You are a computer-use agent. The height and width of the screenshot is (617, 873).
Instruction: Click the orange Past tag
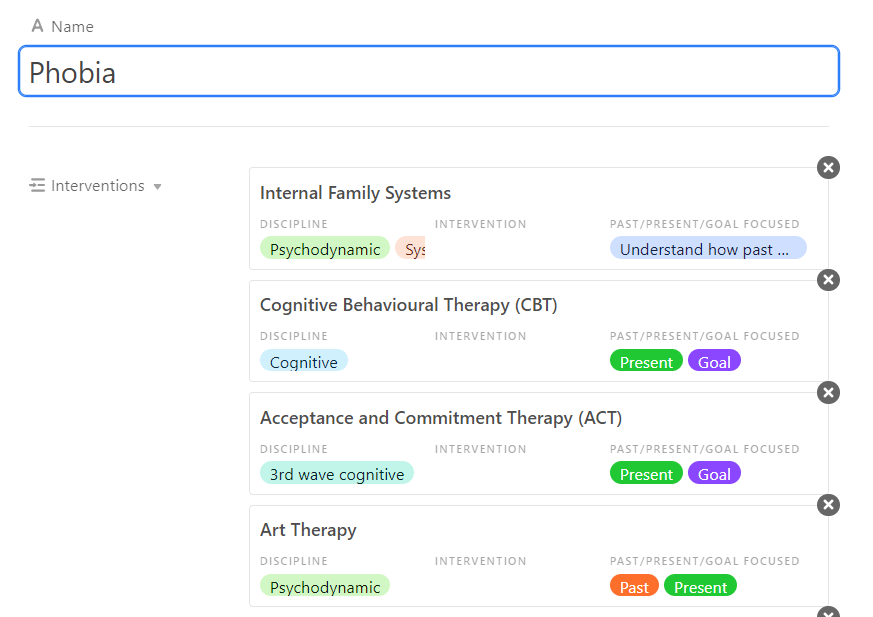[634, 586]
